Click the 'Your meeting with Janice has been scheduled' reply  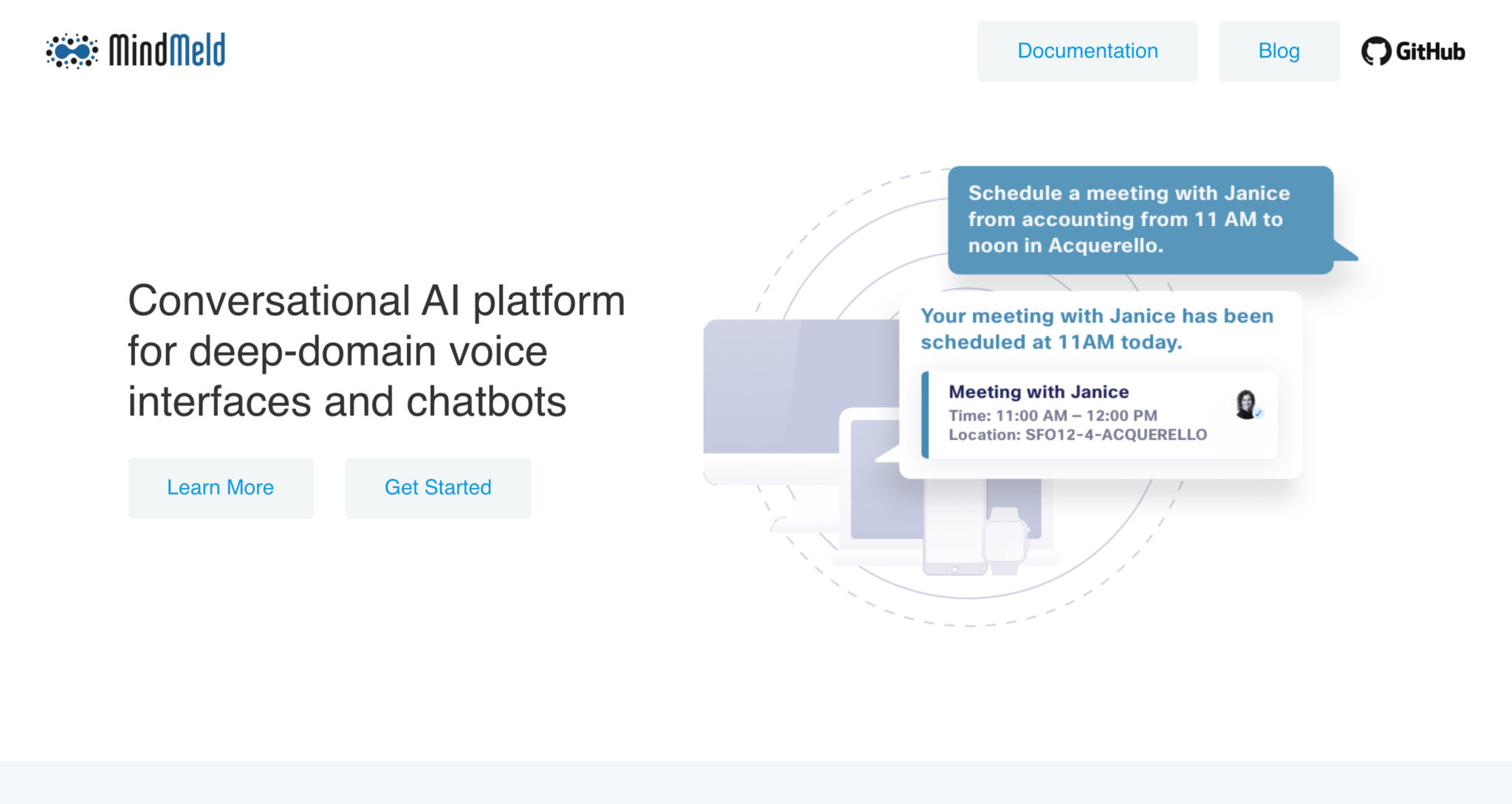[1096, 329]
